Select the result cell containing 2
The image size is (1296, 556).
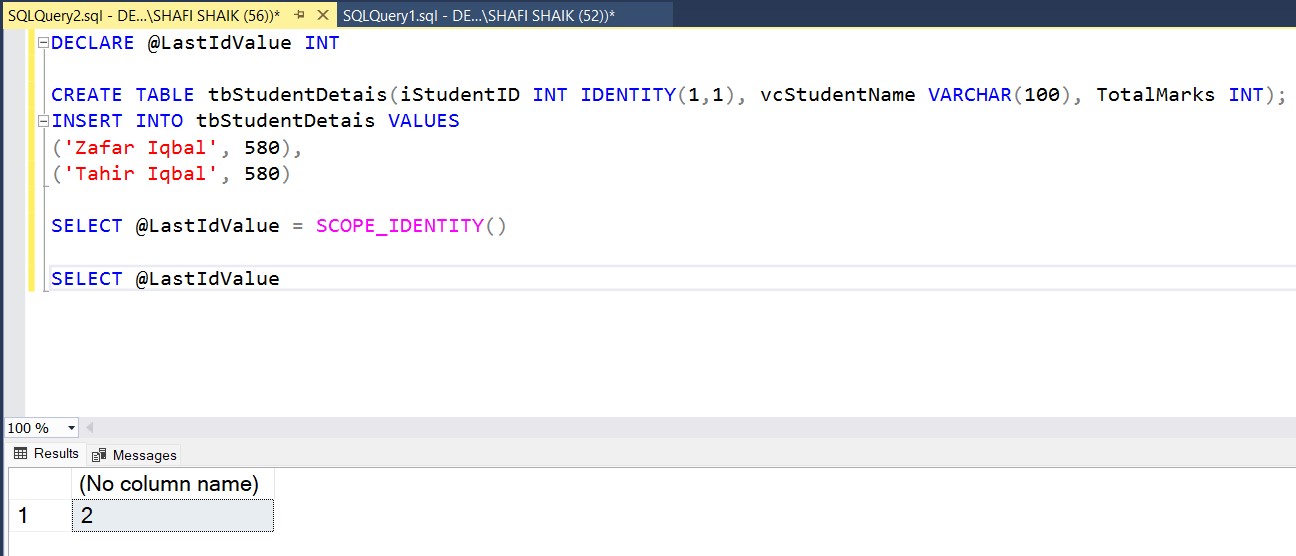click(x=172, y=516)
